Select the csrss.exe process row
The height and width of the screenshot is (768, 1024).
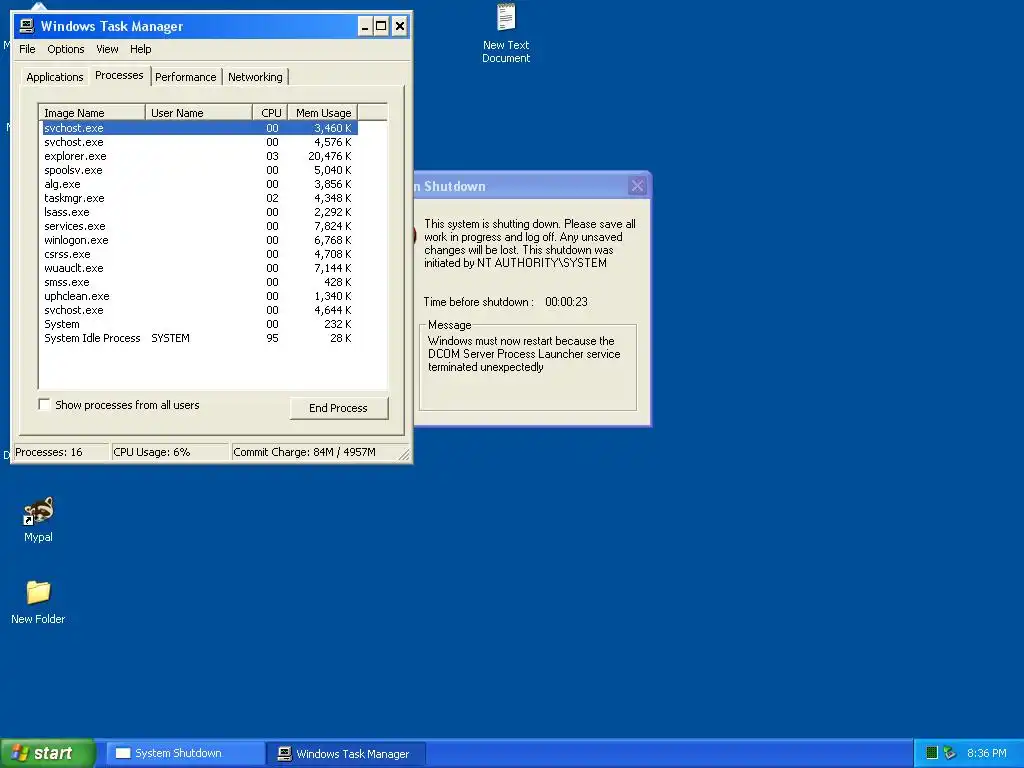point(199,254)
